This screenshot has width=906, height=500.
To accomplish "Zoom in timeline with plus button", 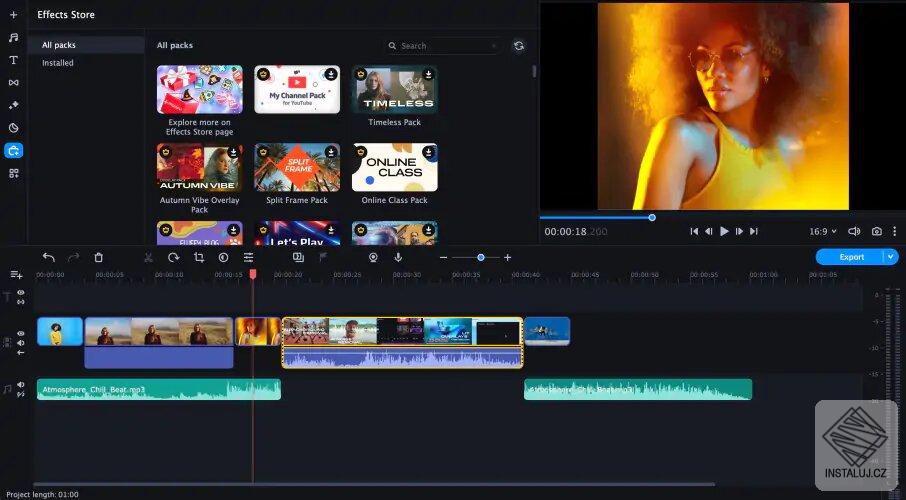I will coord(507,257).
